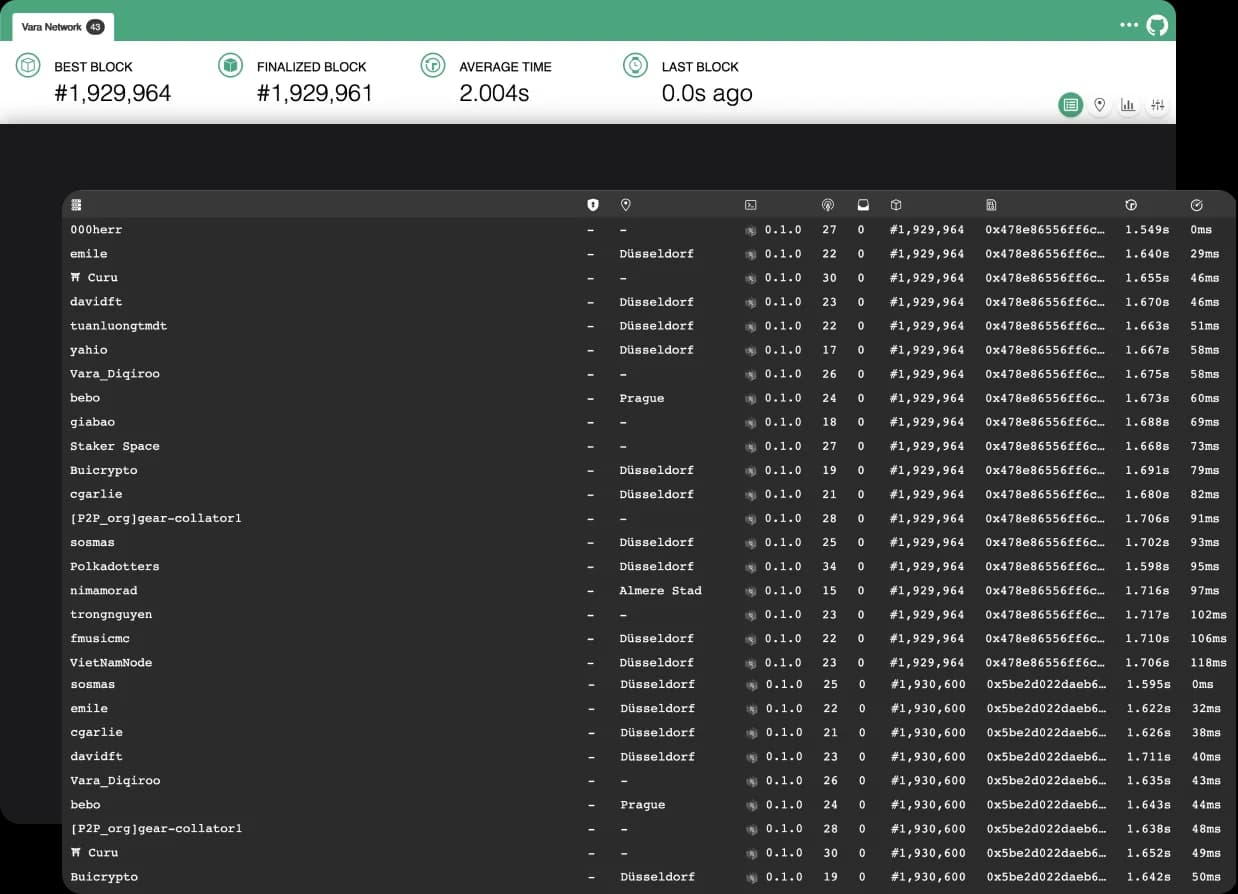Screen dimensions: 1238x894
Task: Select the 000herr node row
Action: tap(96, 230)
